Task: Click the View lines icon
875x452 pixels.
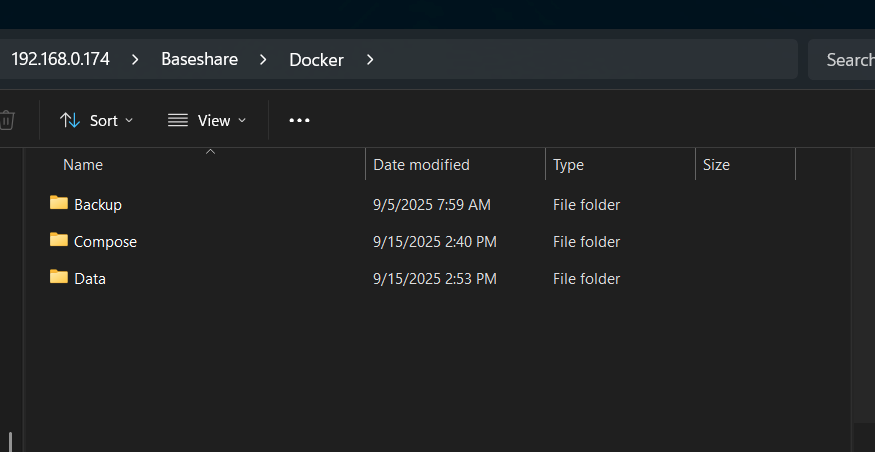Action: (x=178, y=120)
